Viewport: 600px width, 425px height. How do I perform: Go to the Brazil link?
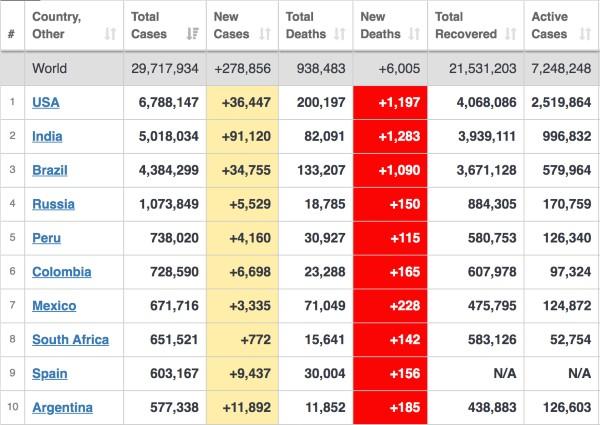click(50, 170)
